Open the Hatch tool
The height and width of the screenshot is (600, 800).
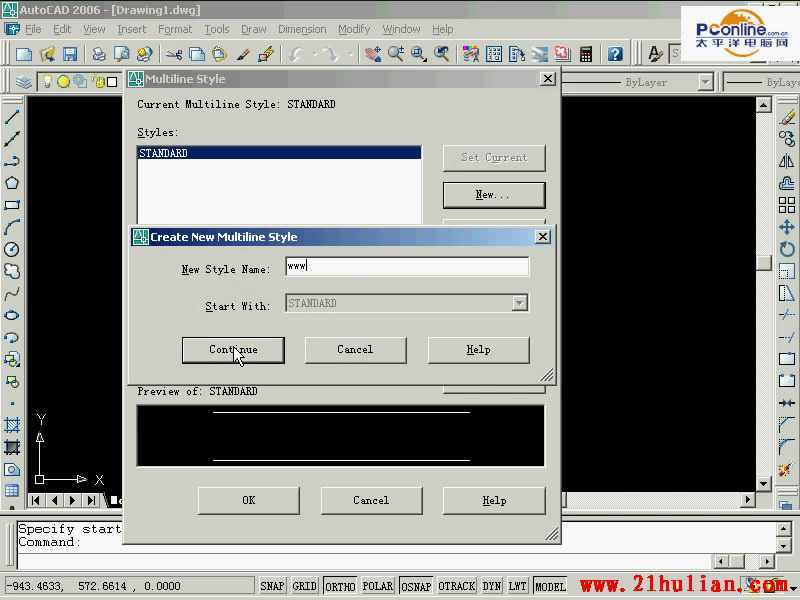12,425
